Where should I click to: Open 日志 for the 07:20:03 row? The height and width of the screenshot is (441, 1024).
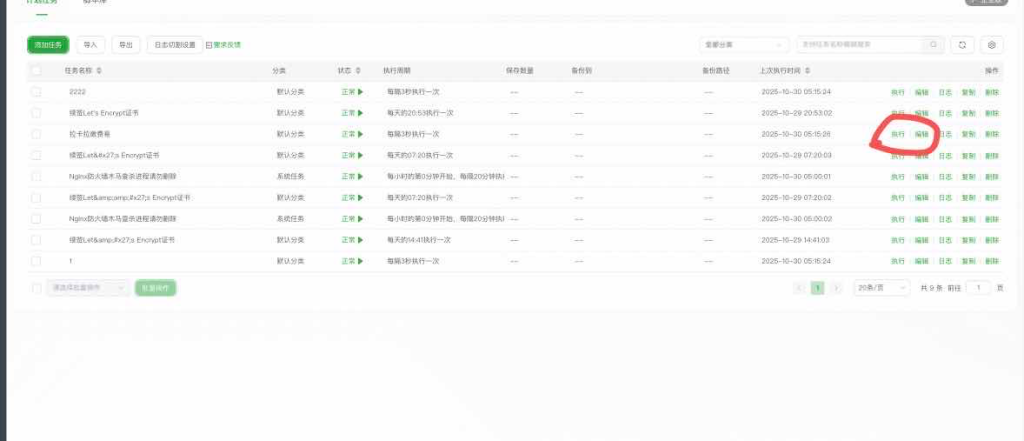point(945,155)
